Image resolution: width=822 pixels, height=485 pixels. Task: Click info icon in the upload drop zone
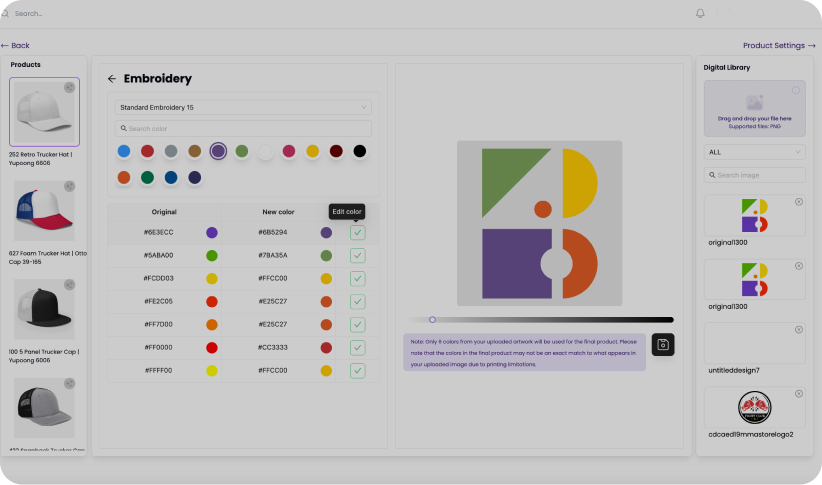click(796, 90)
